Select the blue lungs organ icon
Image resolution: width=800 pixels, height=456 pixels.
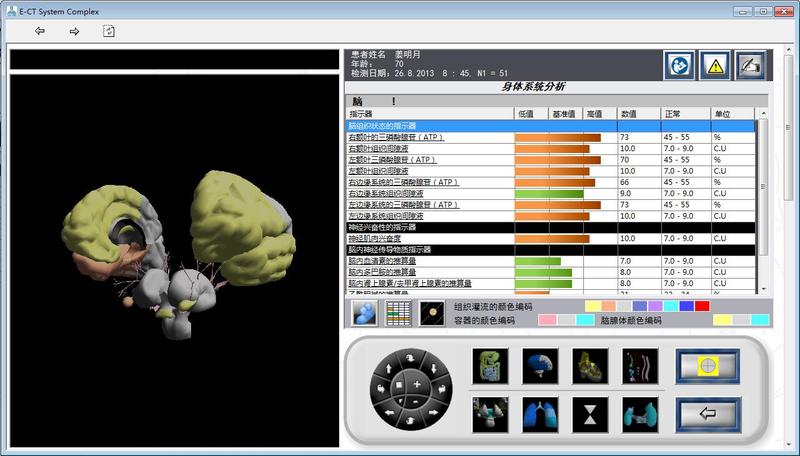[x=540, y=412]
